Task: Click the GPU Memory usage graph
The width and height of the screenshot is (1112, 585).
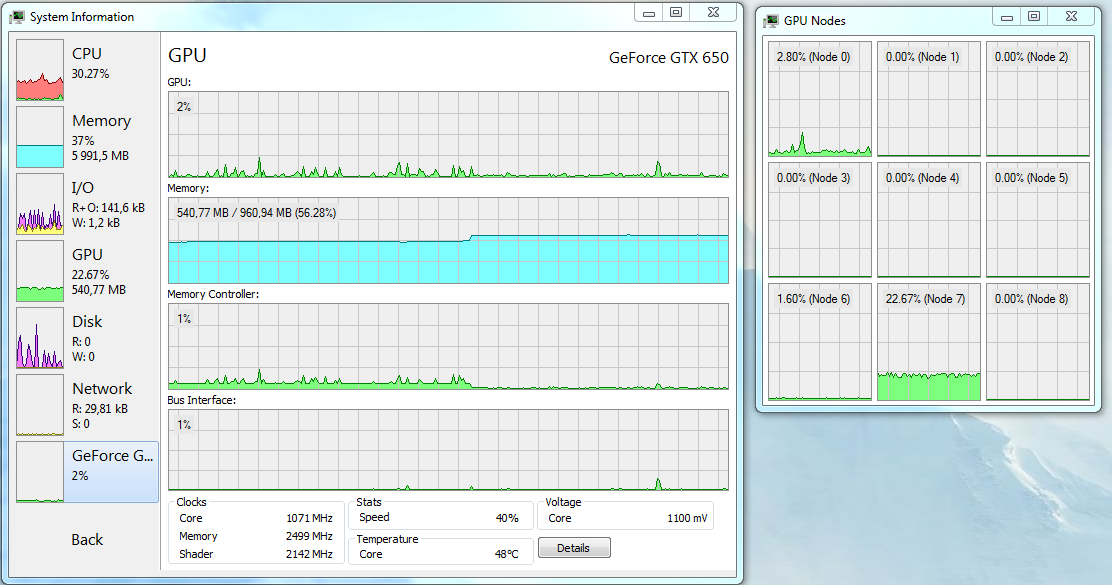Action: [x=448, y=240]
